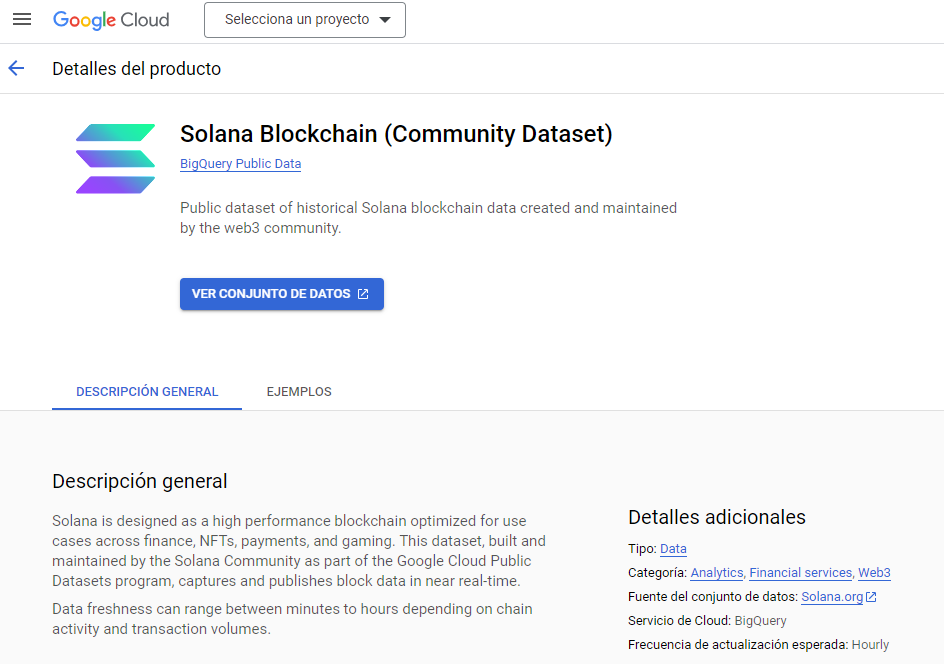
Task: Open the hamburger navigation menu
Action: point(22,19)
